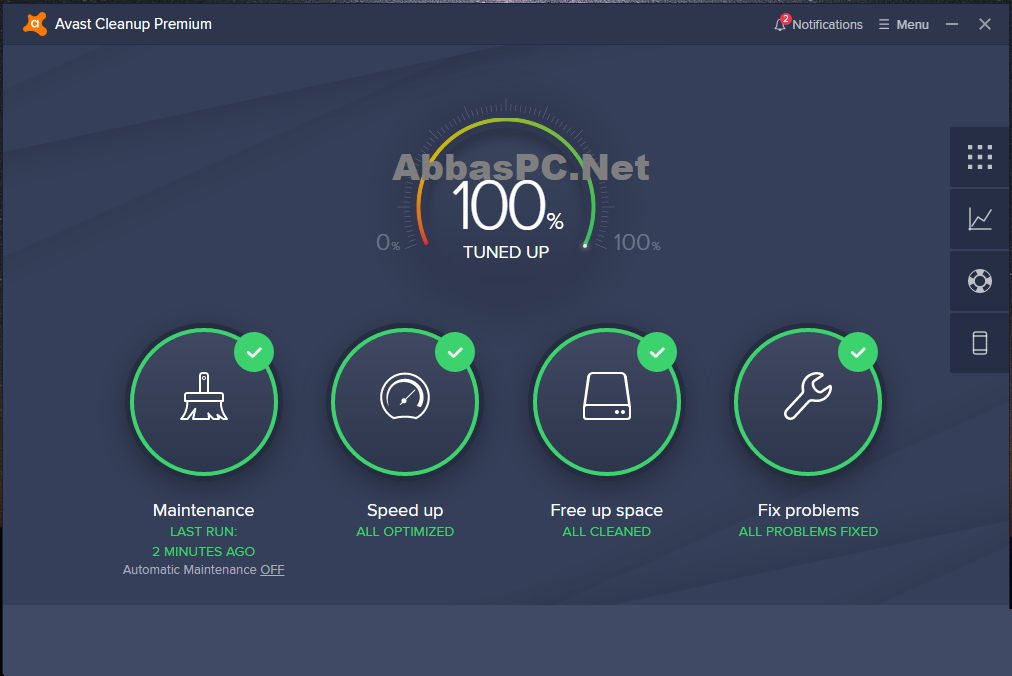Click the LAST RUN: text
1012x676 pixels.
[203, 531]
